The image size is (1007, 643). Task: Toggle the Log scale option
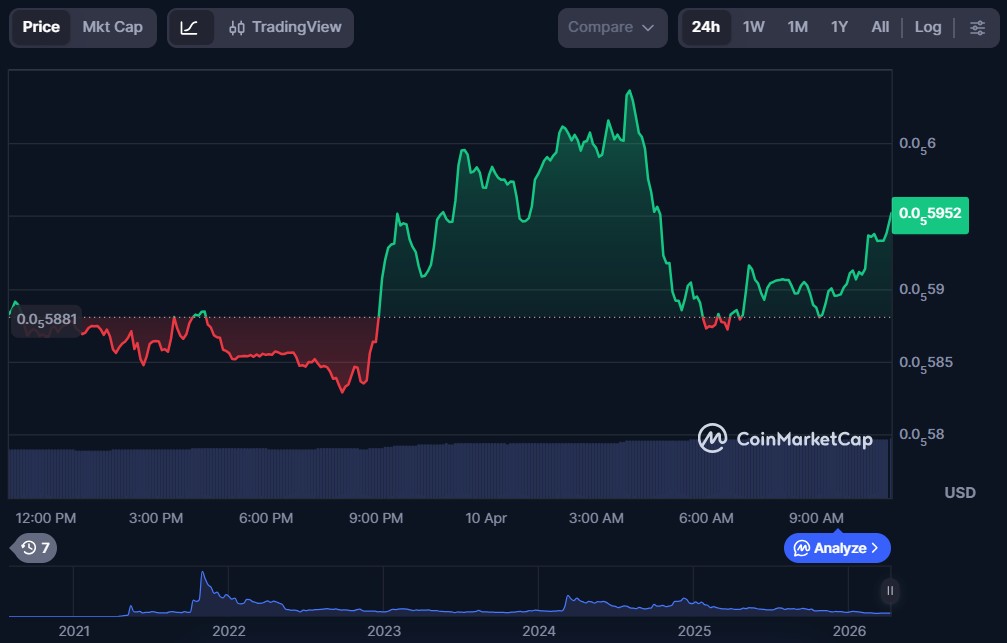click(x=927, y=27)
